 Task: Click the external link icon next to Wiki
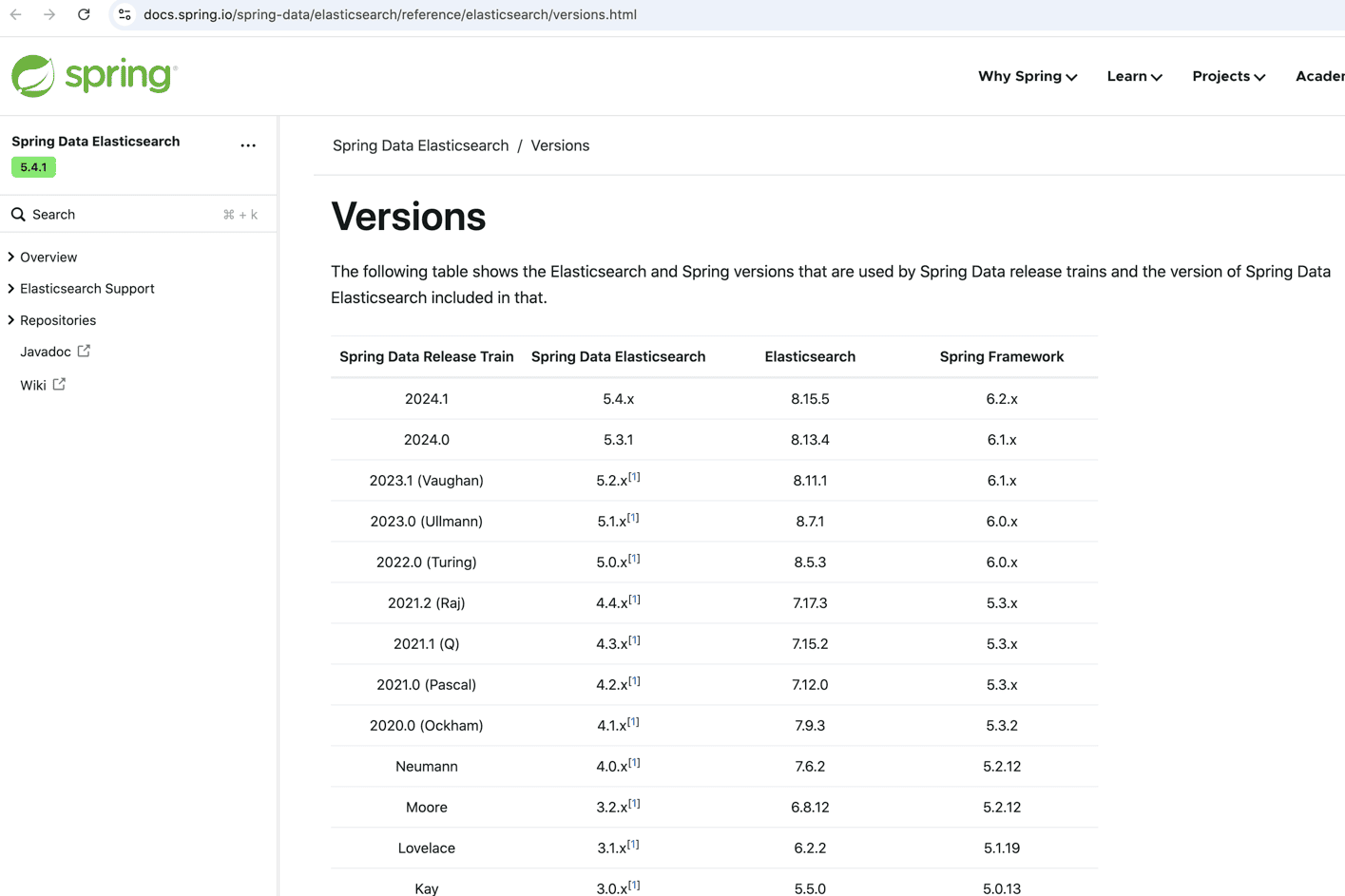click(x=59, y=384)
